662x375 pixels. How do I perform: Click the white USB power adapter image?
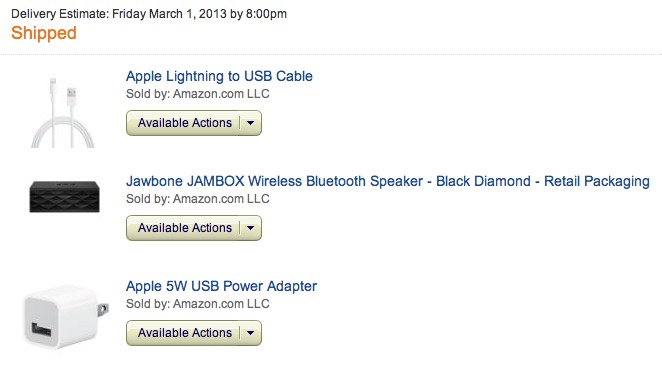[x=65, y=317]
